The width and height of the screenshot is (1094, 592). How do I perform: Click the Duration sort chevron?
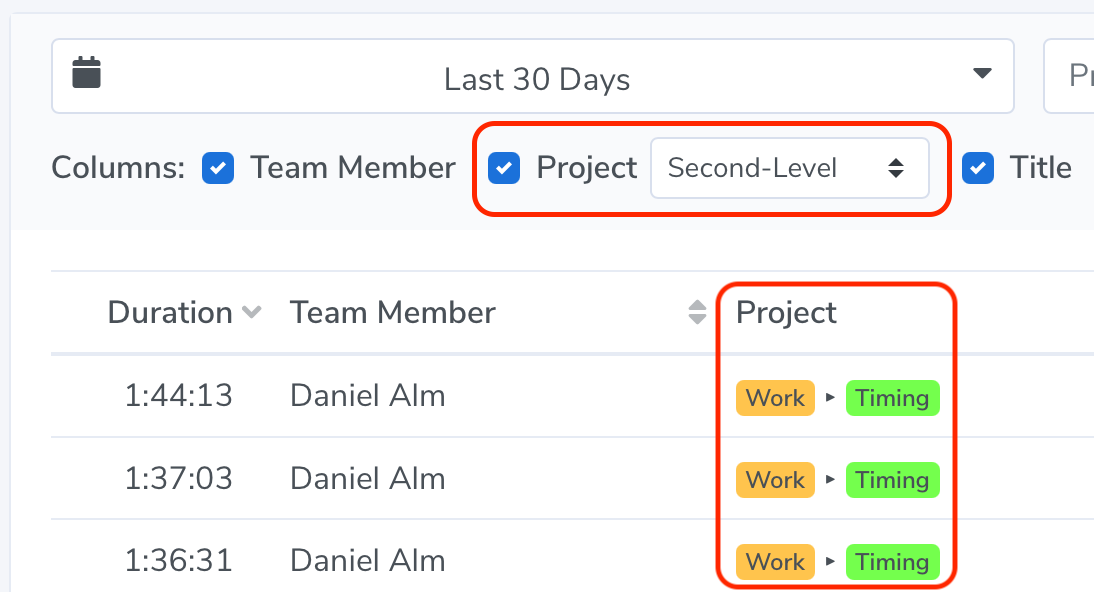tap(251, 312)
